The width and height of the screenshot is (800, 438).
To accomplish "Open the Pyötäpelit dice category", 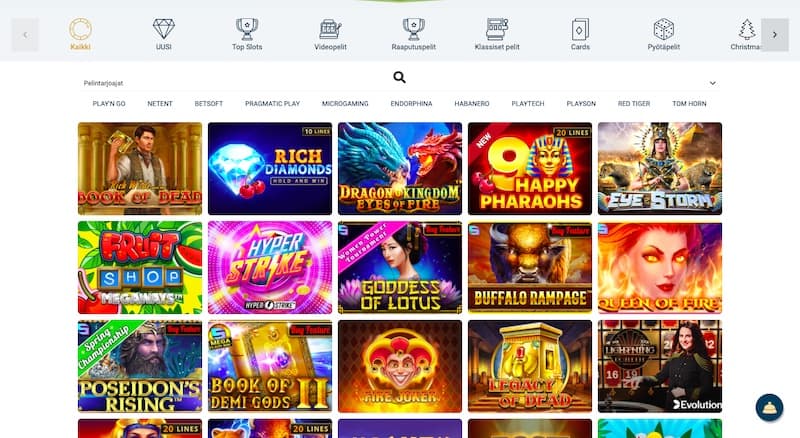I will click(x=664, y=29).
